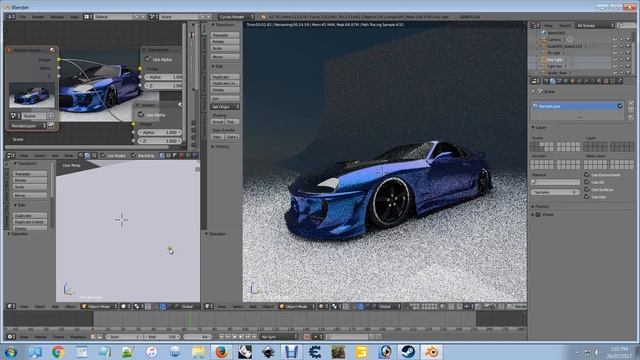Click play animation button in timeline
The width and height of the screenshot is (640, 360).
241,337
